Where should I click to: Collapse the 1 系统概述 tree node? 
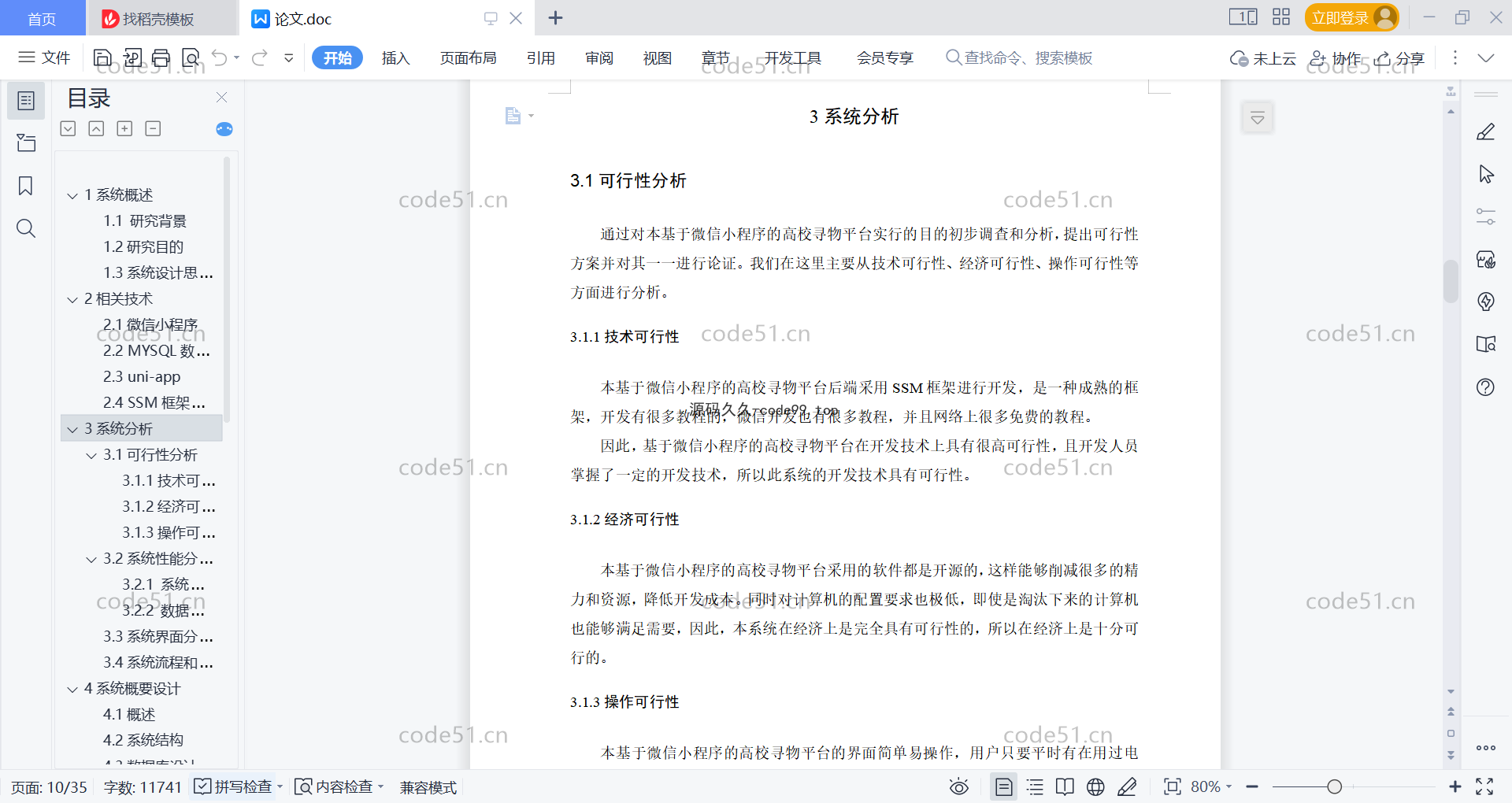click(x=72, y=195)
